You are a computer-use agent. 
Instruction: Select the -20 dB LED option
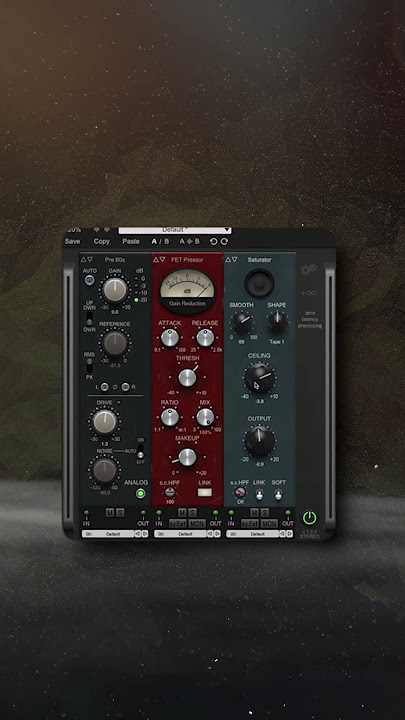coord(136,300)
